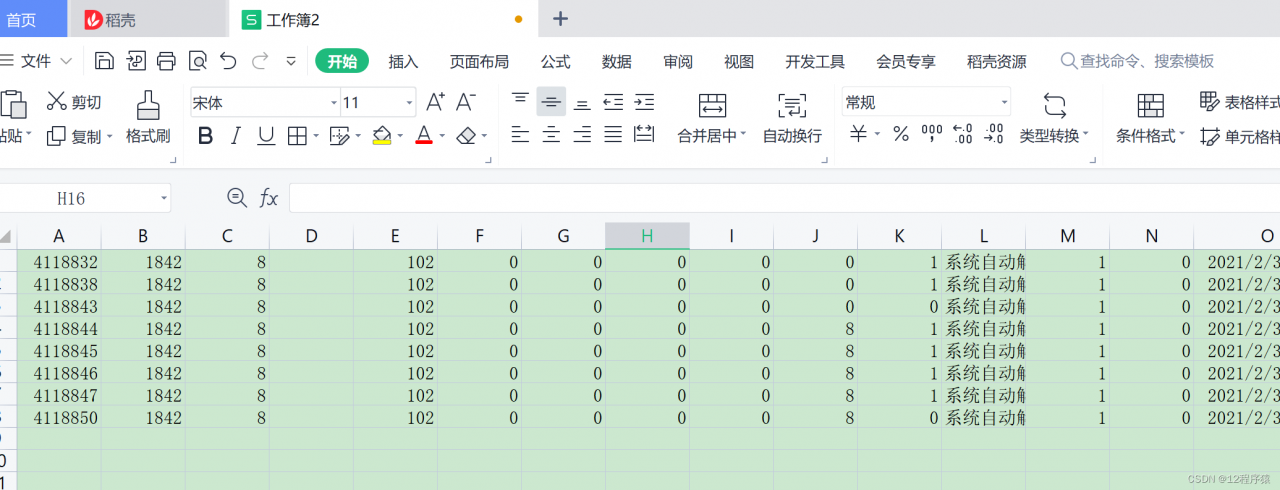The image size is (1280, 490).
Task: Expand the font color dropdown arrow
Action: point(441,136)
